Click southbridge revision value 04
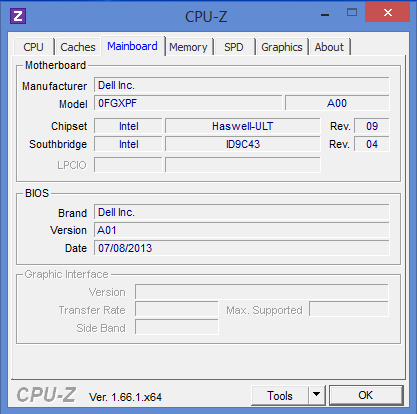 [372, 144]
